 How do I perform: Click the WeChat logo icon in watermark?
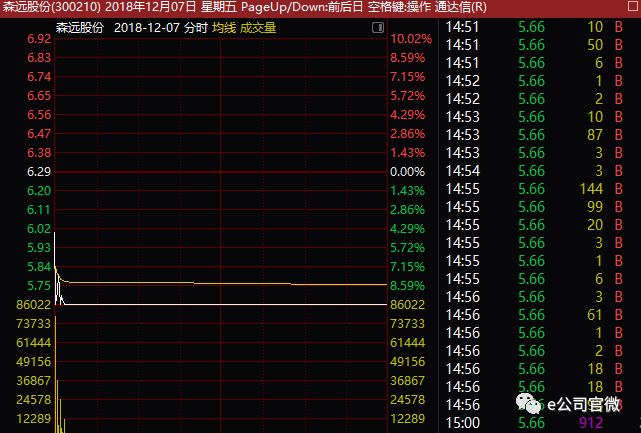533,402
